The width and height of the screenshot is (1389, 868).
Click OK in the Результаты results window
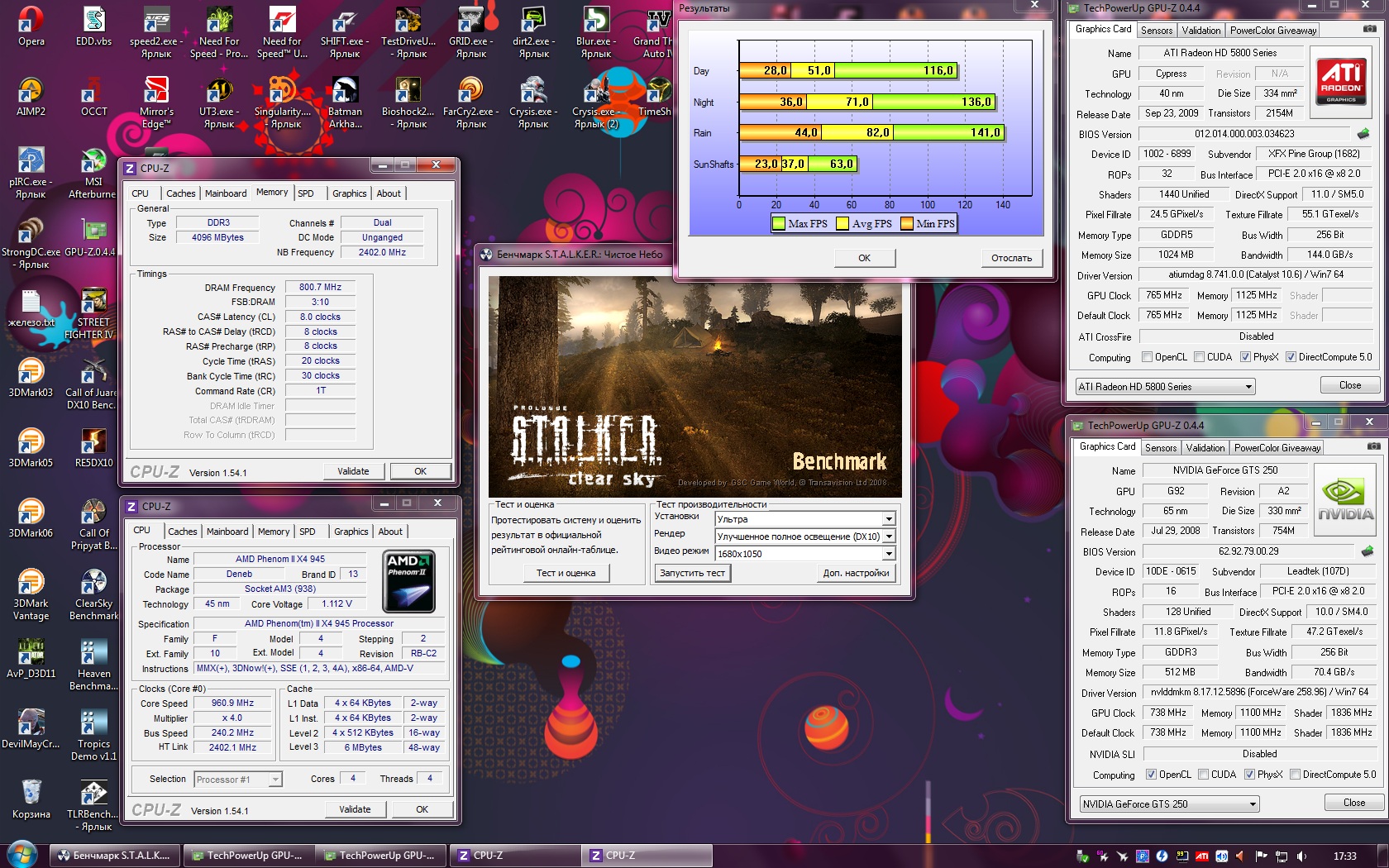[x=864, y=258]
